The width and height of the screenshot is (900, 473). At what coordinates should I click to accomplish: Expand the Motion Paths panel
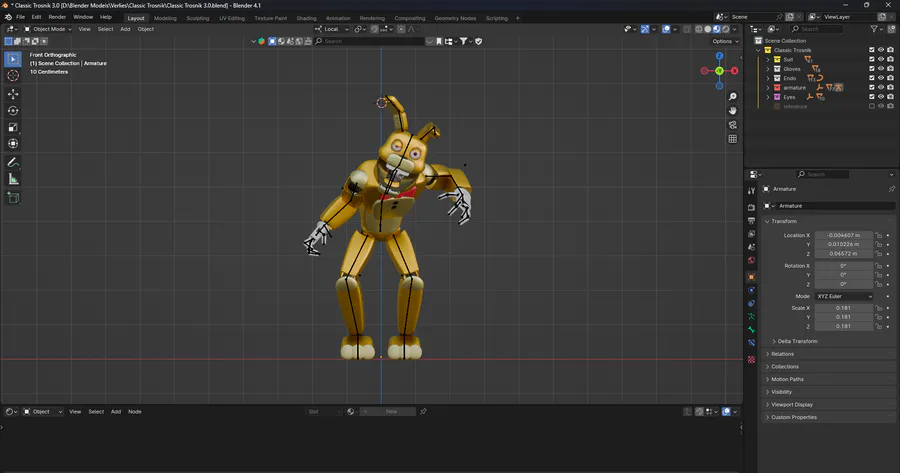(787, 379)
